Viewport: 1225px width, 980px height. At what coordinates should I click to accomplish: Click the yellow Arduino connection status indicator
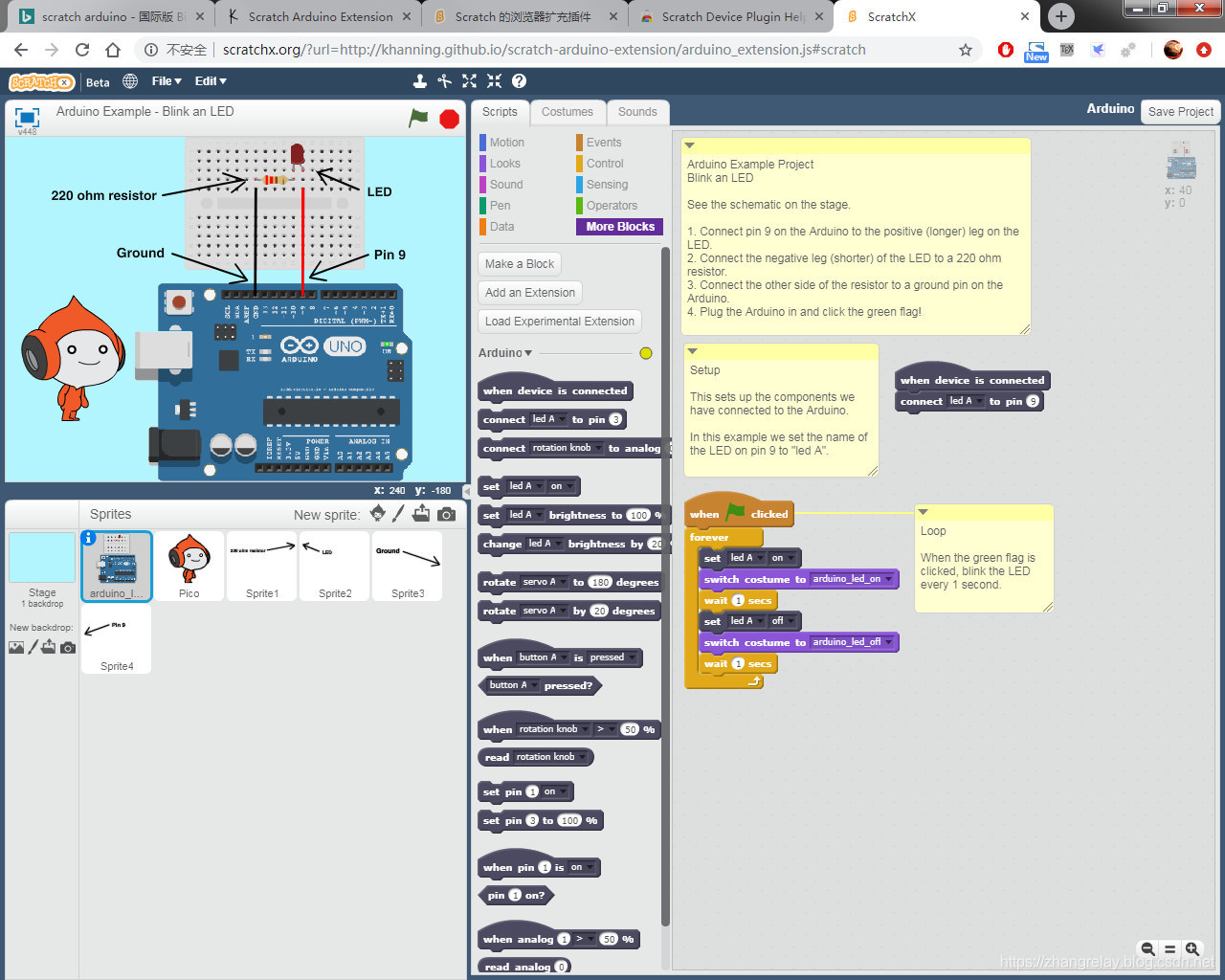tap(646, 353)
